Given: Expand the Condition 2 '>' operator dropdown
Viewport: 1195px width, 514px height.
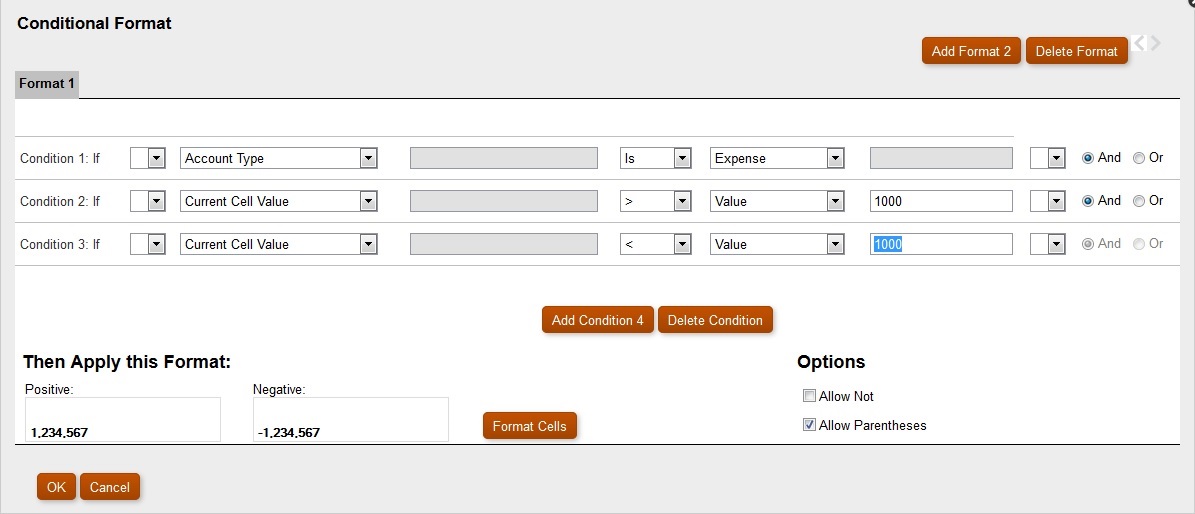Looking at the screenshot, I should [x=682, y=201].
